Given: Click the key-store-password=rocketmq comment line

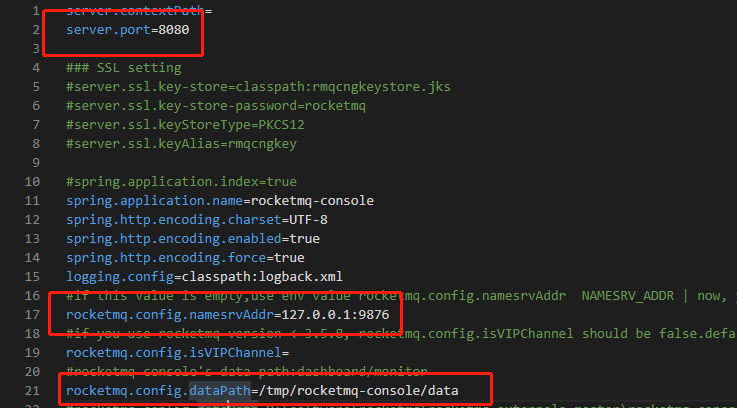Looking at the screenshot, I should [x=216, y=106].
